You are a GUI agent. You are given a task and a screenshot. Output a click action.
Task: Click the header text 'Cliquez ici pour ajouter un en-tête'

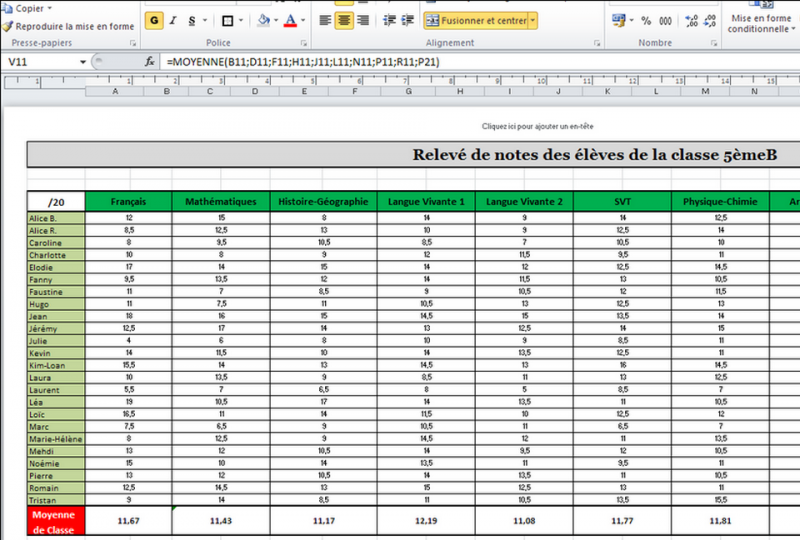point(537,127)
